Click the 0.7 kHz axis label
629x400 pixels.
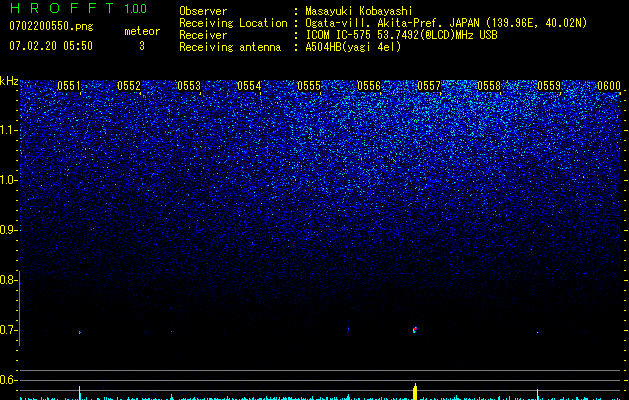click(9, 330)
